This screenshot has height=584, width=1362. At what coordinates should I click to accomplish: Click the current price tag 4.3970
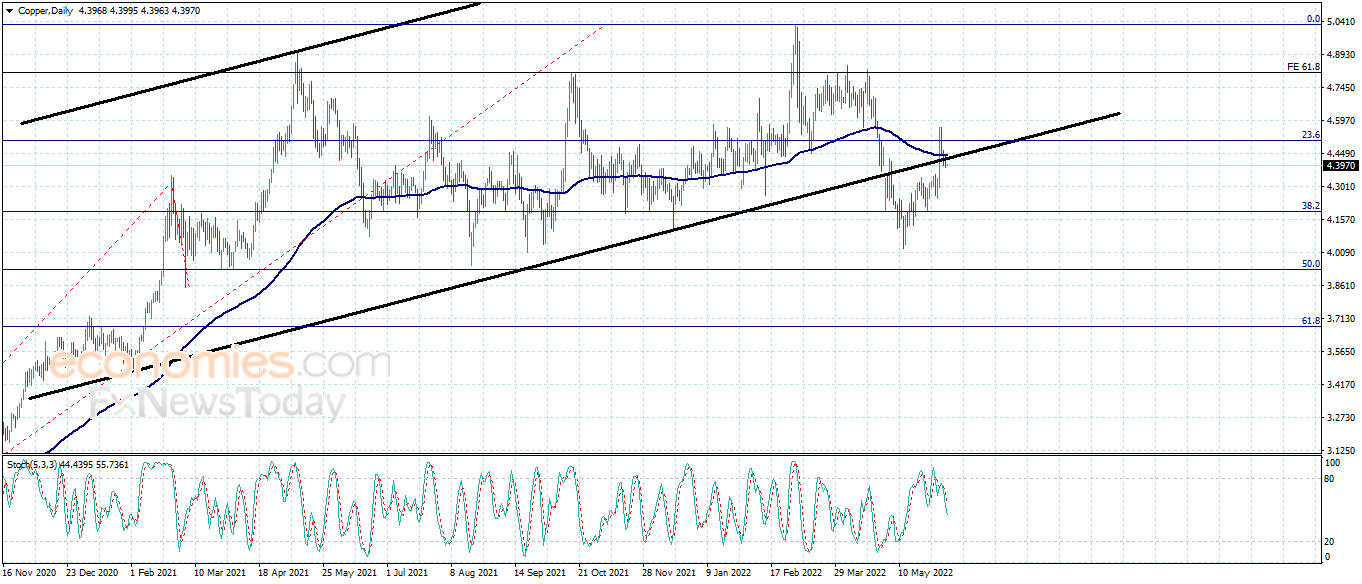[x=1340, y=165]
